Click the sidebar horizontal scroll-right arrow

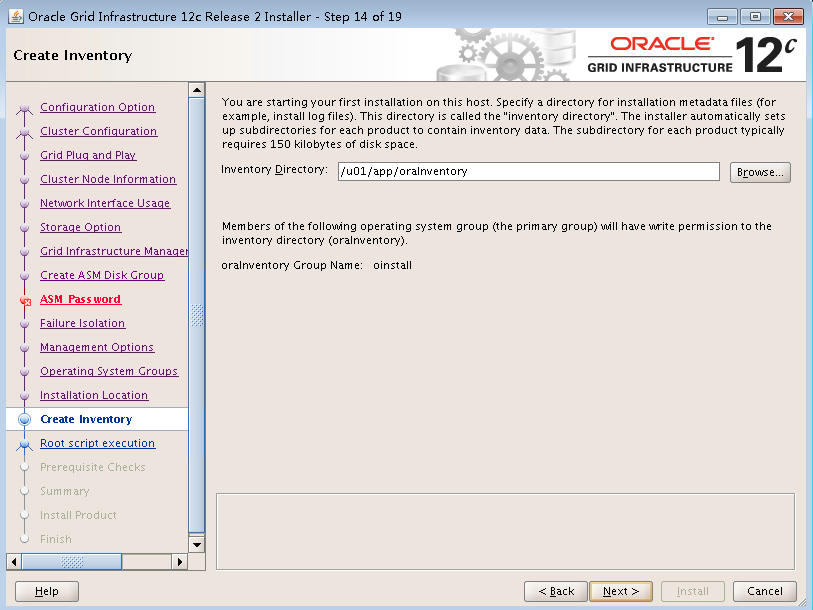click(x=179, y=562)
